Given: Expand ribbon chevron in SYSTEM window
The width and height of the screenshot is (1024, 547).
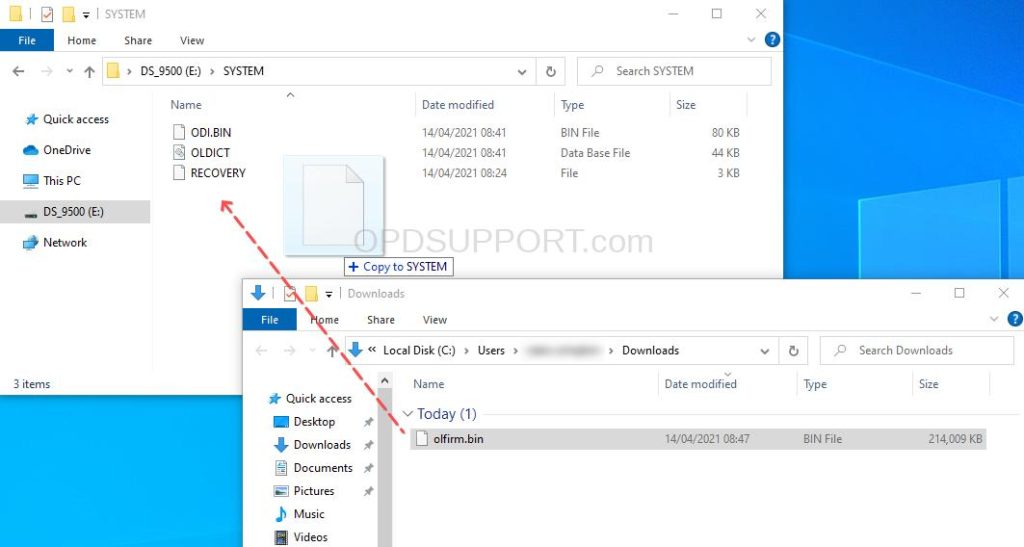Looking at the screenshot, I should point(752,40).
